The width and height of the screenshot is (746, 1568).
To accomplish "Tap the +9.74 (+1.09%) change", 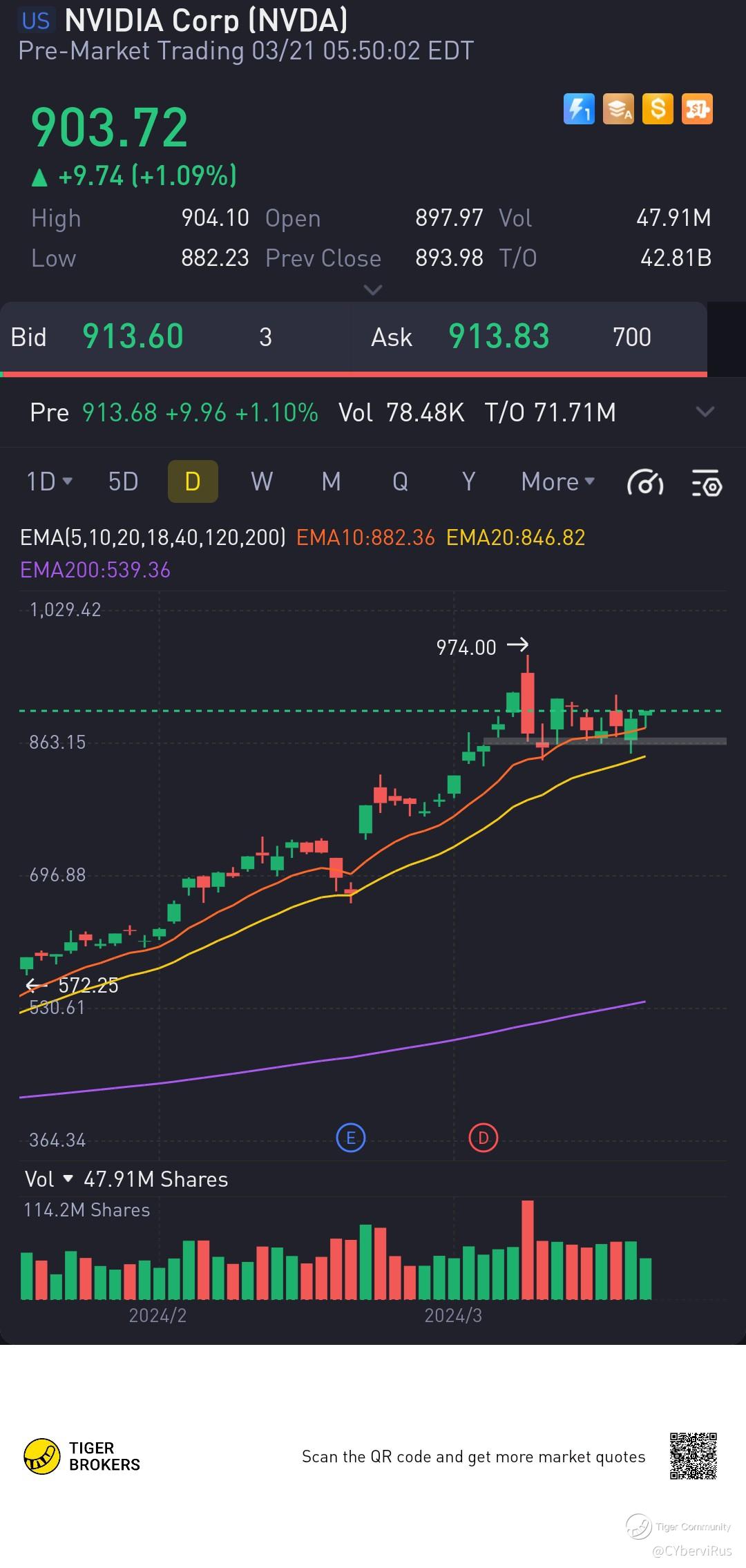I will 134,176.
